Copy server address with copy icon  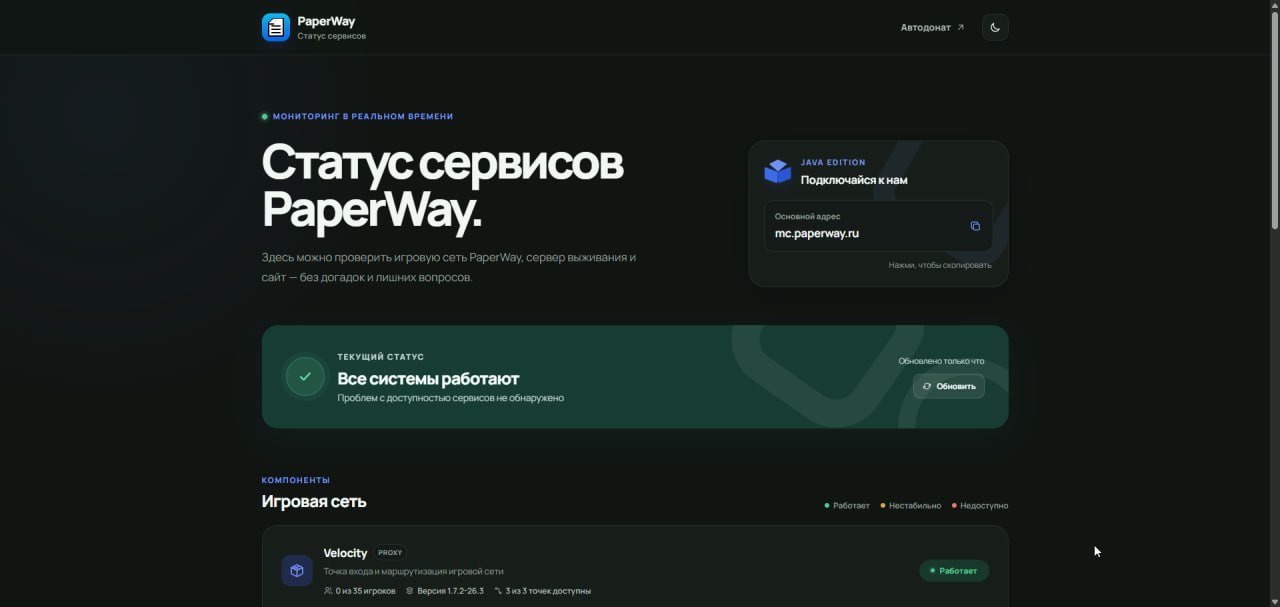click(x=975, y=226)
